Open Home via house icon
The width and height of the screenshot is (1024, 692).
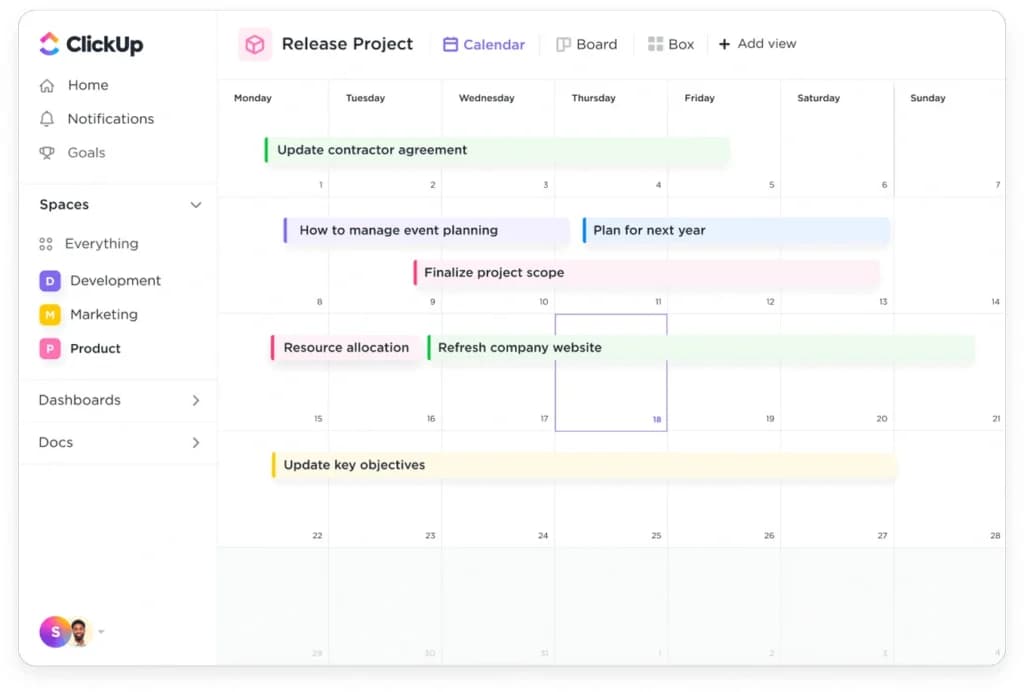pos(47,86)
